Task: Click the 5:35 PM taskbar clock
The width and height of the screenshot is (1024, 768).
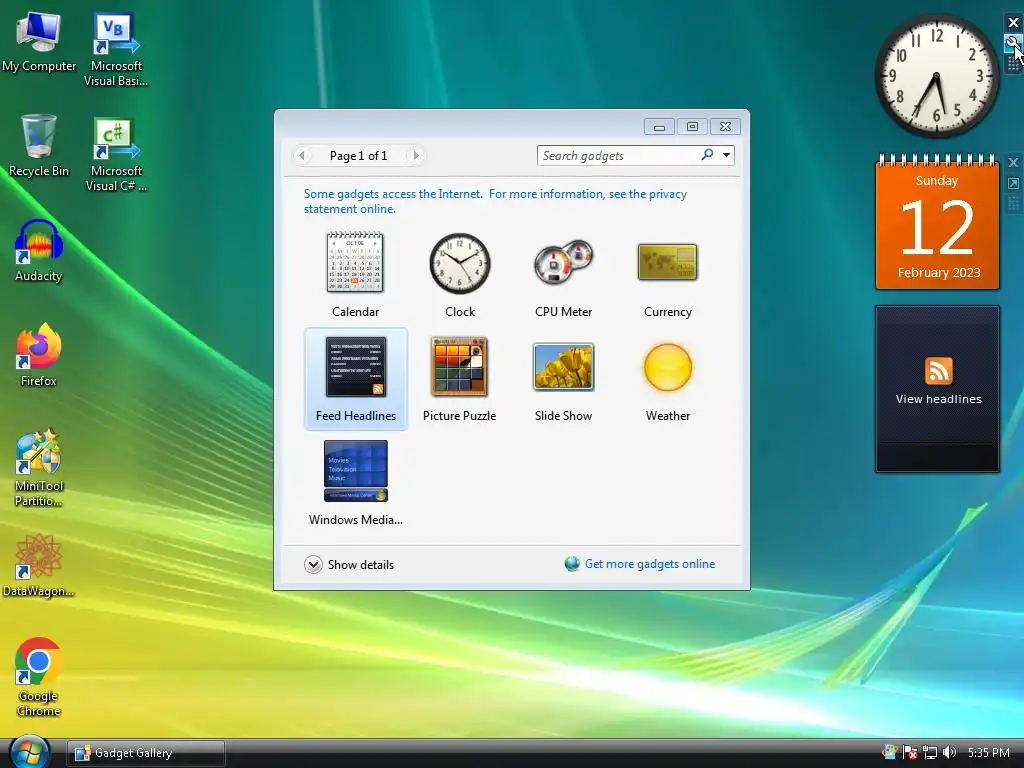Action: tap(989, 753)
